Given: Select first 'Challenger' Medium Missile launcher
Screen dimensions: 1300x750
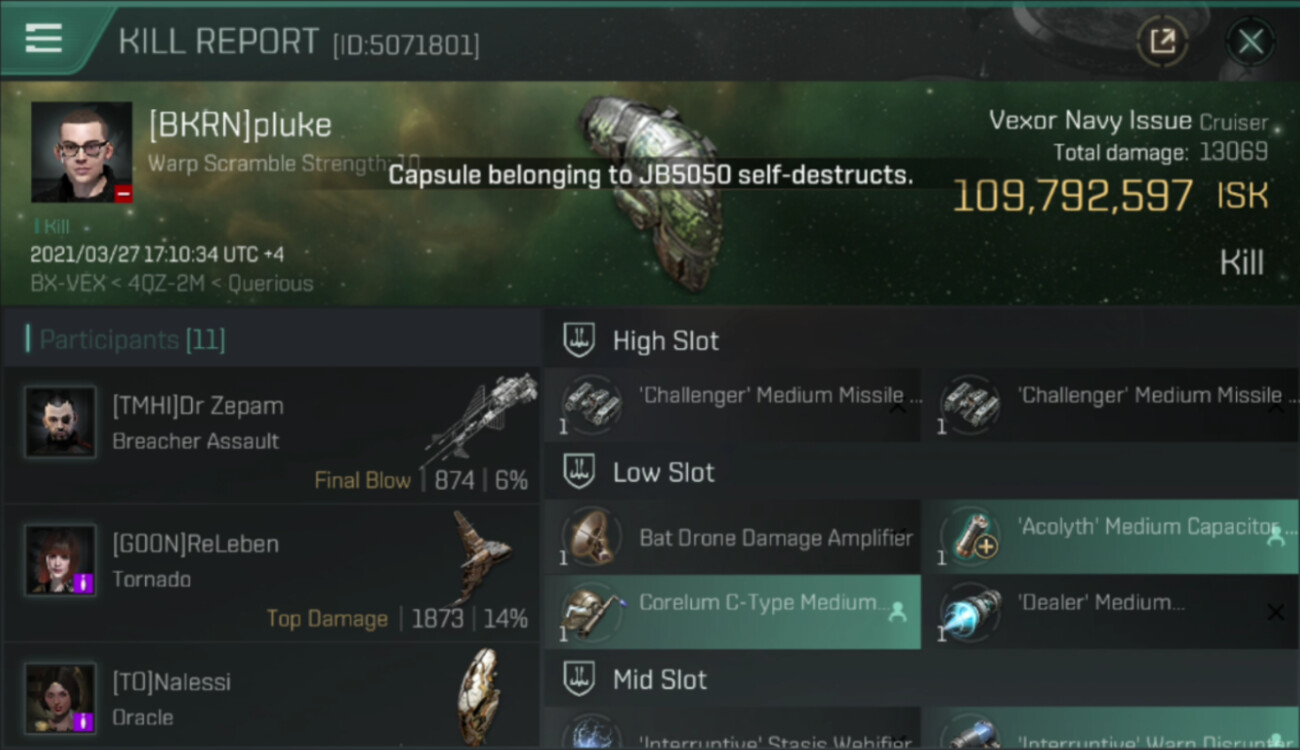Looking at the screenshot, I should click(732, 406).
